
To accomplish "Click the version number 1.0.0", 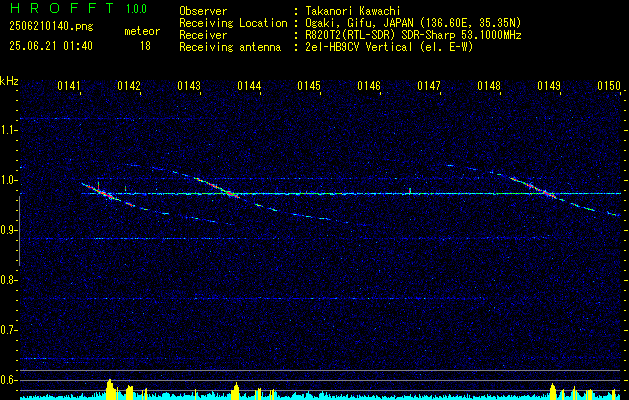I will click(x=136, y=9).
